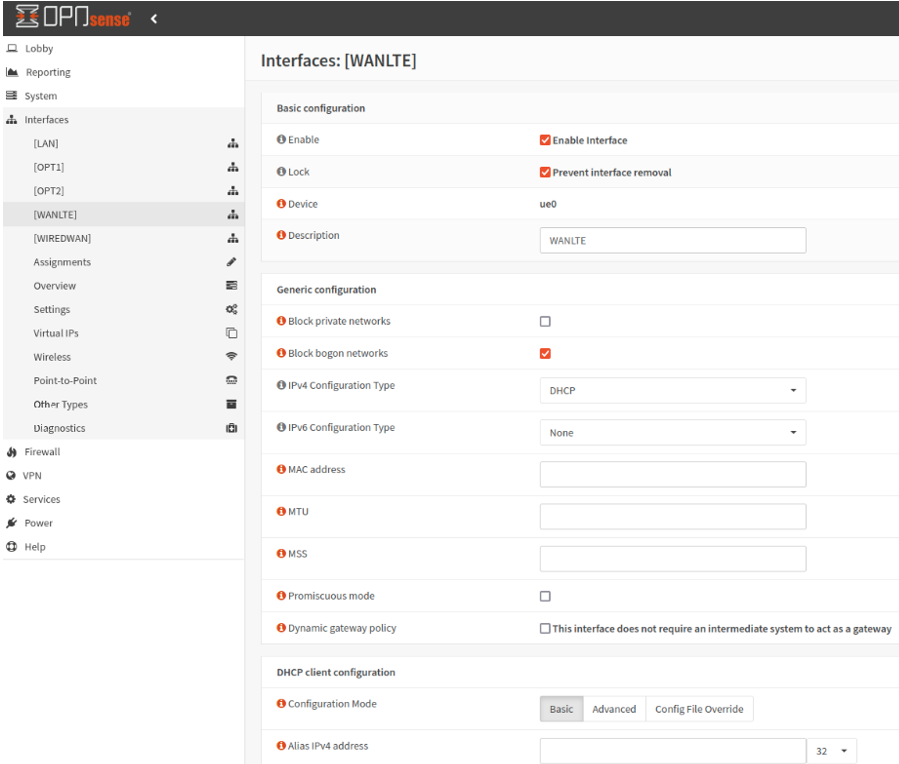Uncheck the Block bogon networks checkbox
The image size is (899, 764).
click(545, 354)
